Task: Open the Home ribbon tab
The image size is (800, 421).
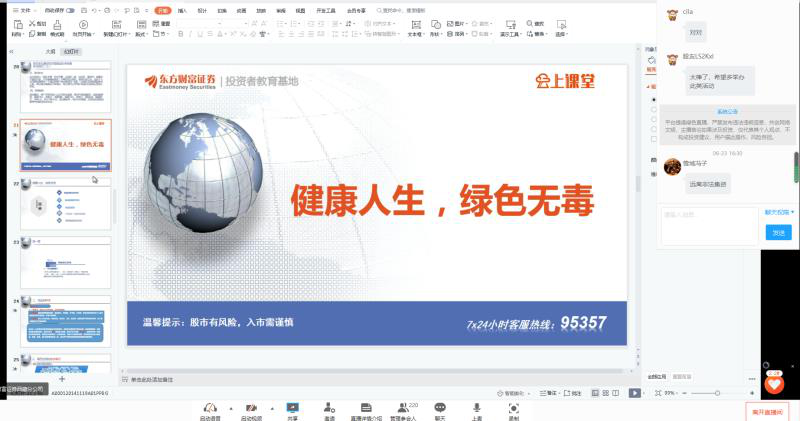Action: 163,10
